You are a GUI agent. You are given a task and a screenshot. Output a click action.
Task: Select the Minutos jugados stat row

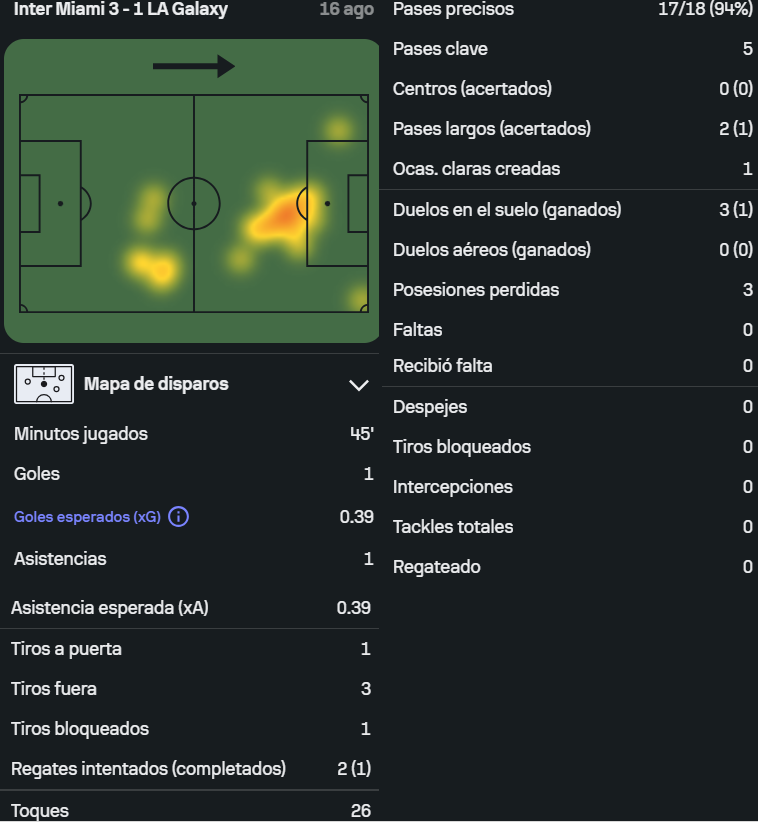[190, 434]
